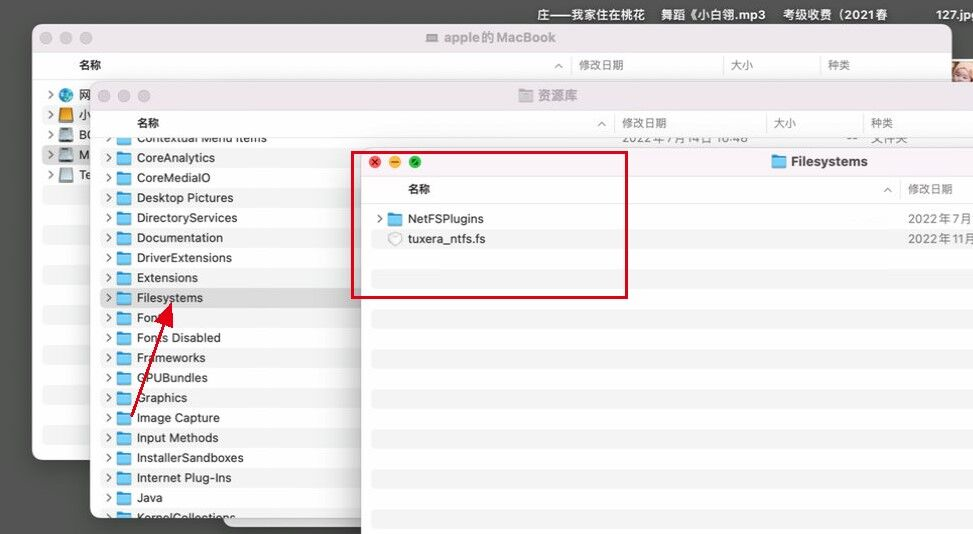The width and height of the screenshot is (973, 534).
Task: Select the Fonts Disabled folder icon
Action: coord(124,338)
